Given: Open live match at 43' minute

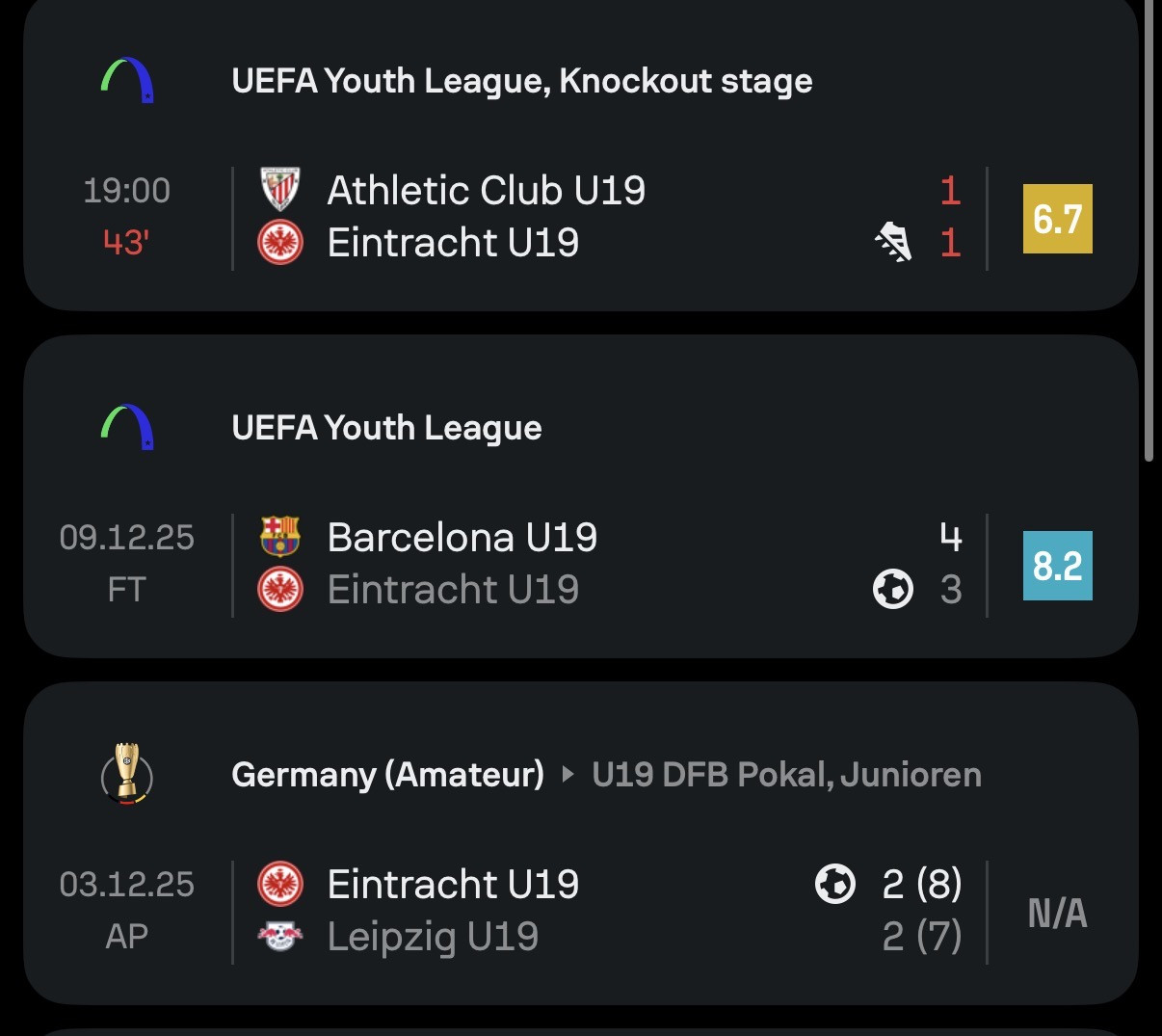Looking at the screenshot, I should point(126,242).
